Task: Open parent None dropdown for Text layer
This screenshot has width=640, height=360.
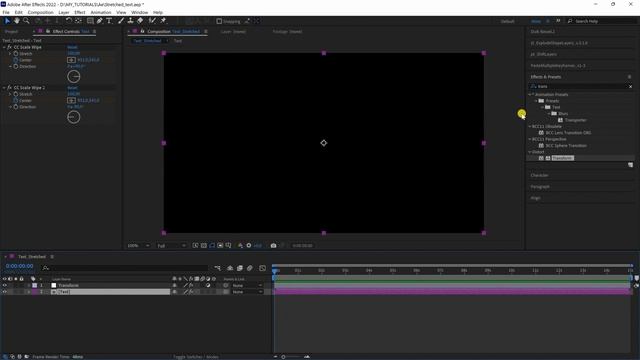Action: click(247, 292)
